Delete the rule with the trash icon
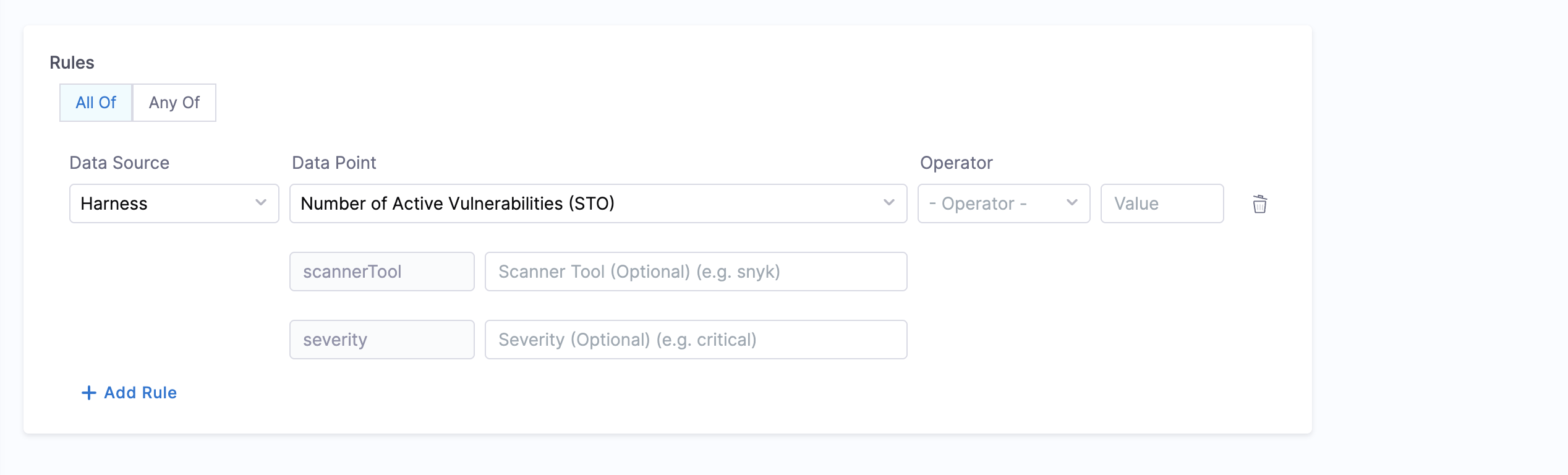 coord(1259,204)
